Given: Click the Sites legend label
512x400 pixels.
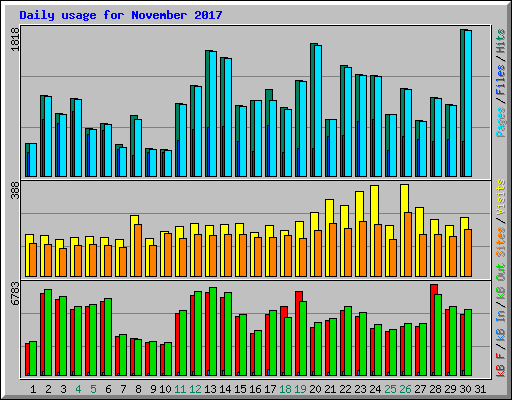Looking at the screenshot, I should point(500,242).
